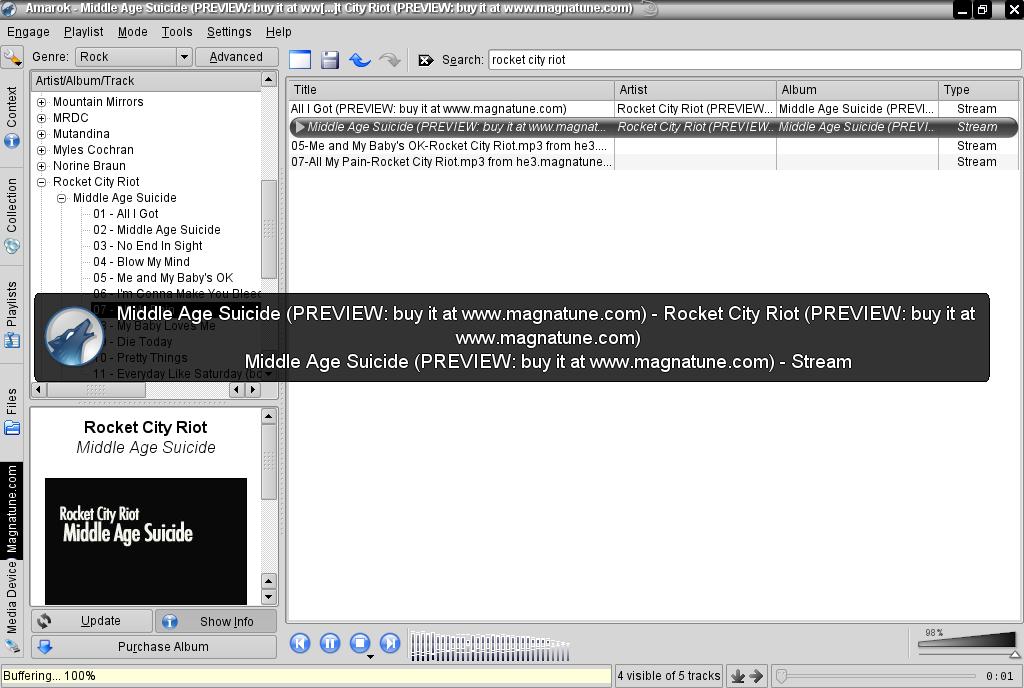
Task: Toggle the repeat/random mode status icons
Action: (x=747, y=676)
